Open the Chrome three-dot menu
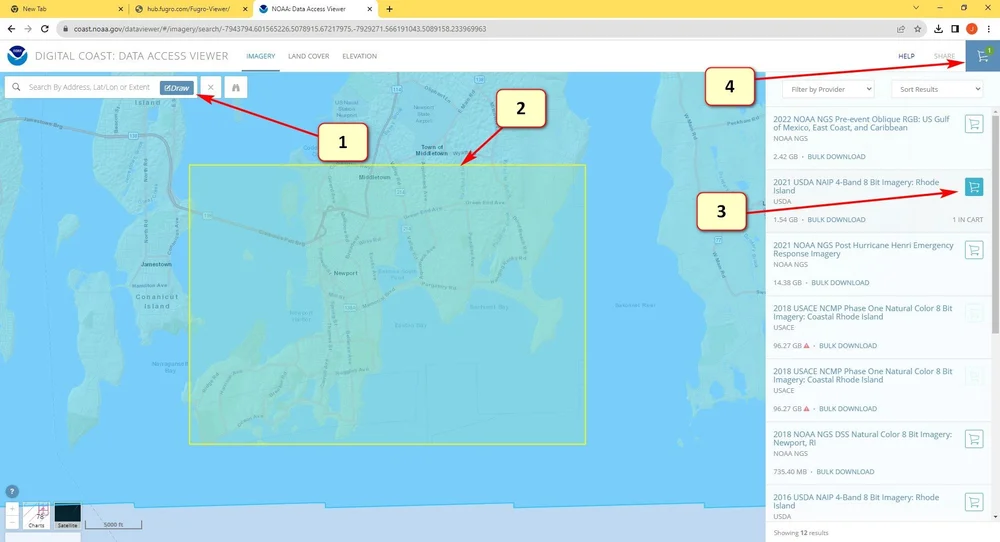Image resolution: width=1000 pixels, height=542 pixels. 989,29
